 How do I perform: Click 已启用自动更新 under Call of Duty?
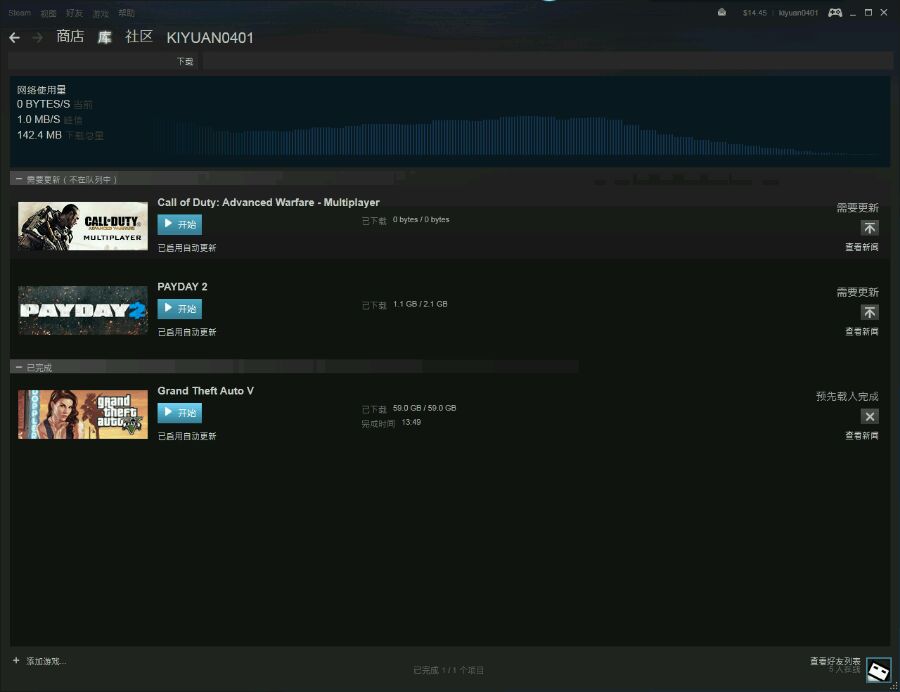(187, 248)
